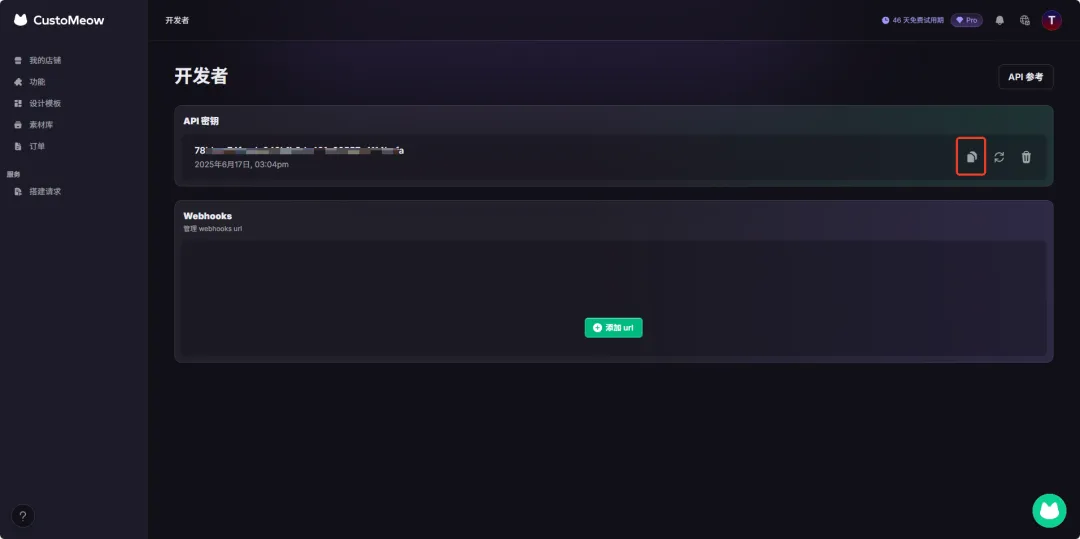Click the 我的店铺 store icon
The width and height of the screenshot is (1080, 539).
18,61
